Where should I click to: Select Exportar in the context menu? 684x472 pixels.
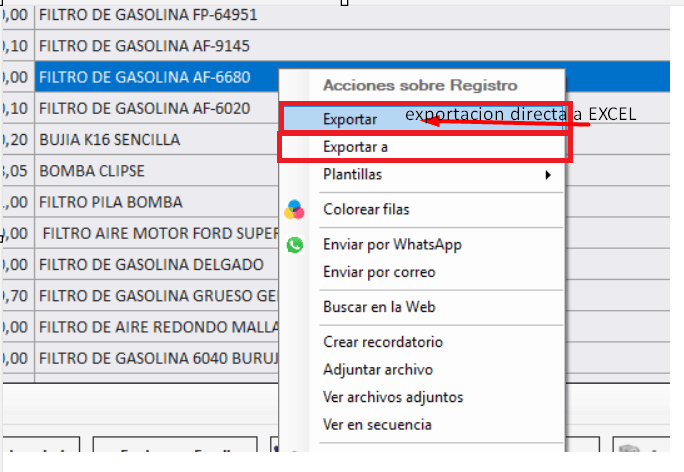(x=350, y=119)
